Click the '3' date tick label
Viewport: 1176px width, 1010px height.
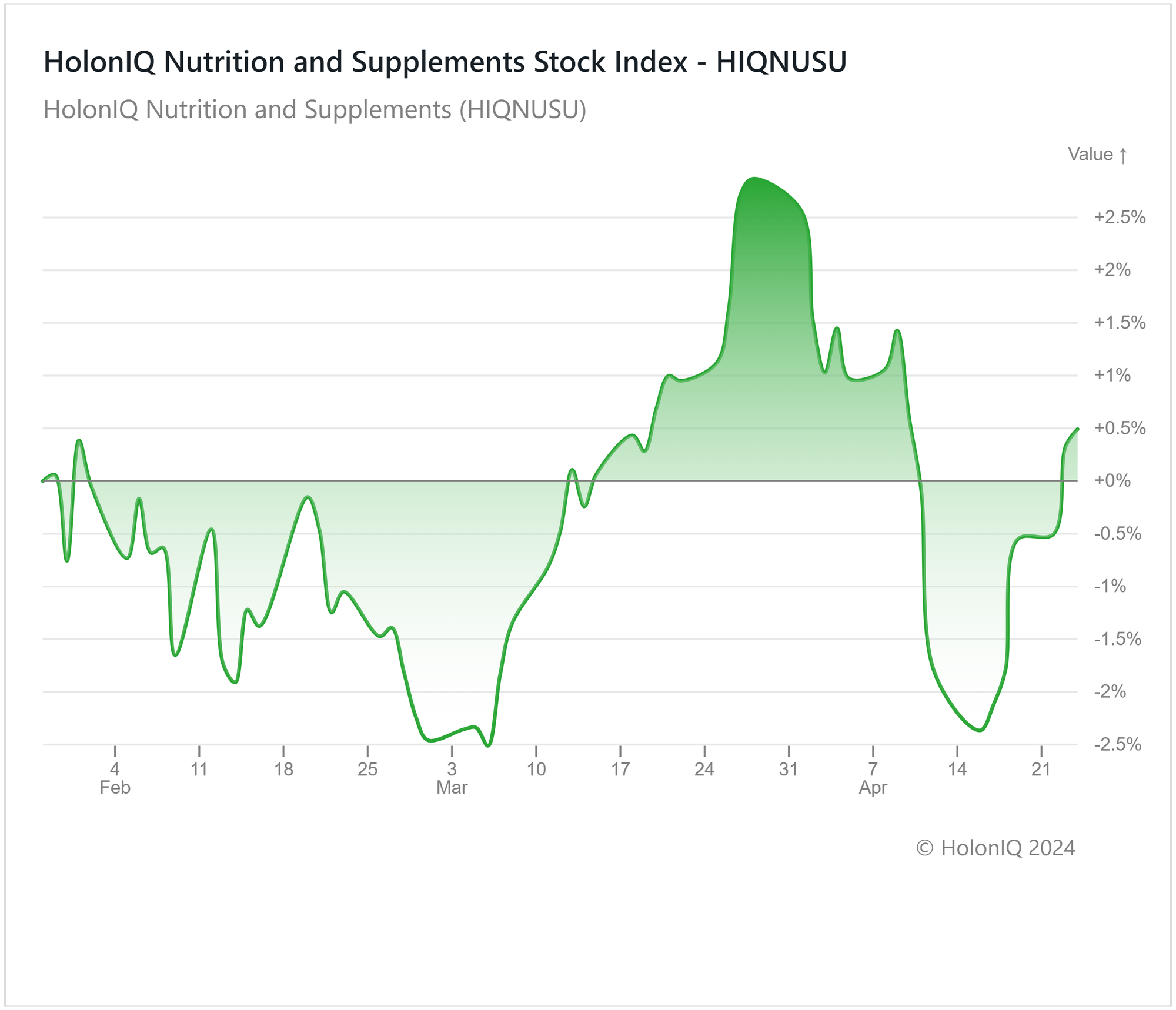(452, 769)
